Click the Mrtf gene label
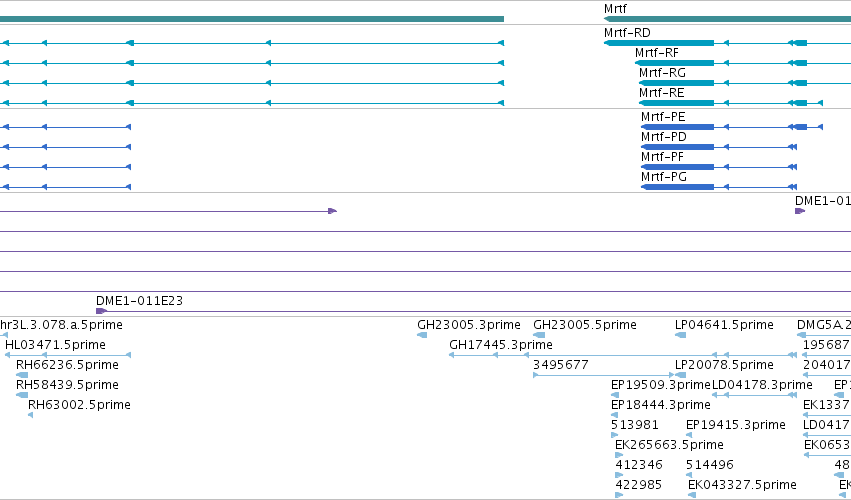The width and height of the screenshot is (851, 500). pyautogui.click(x=615, y=9)
